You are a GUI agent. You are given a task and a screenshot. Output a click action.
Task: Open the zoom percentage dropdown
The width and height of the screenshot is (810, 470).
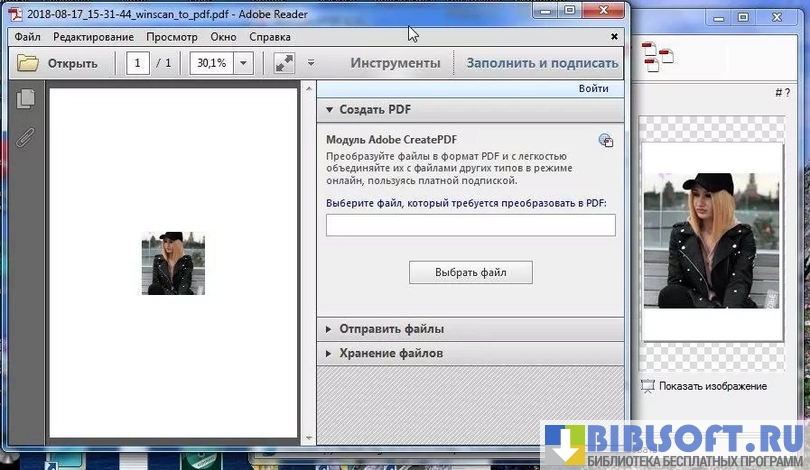point(243,63)
